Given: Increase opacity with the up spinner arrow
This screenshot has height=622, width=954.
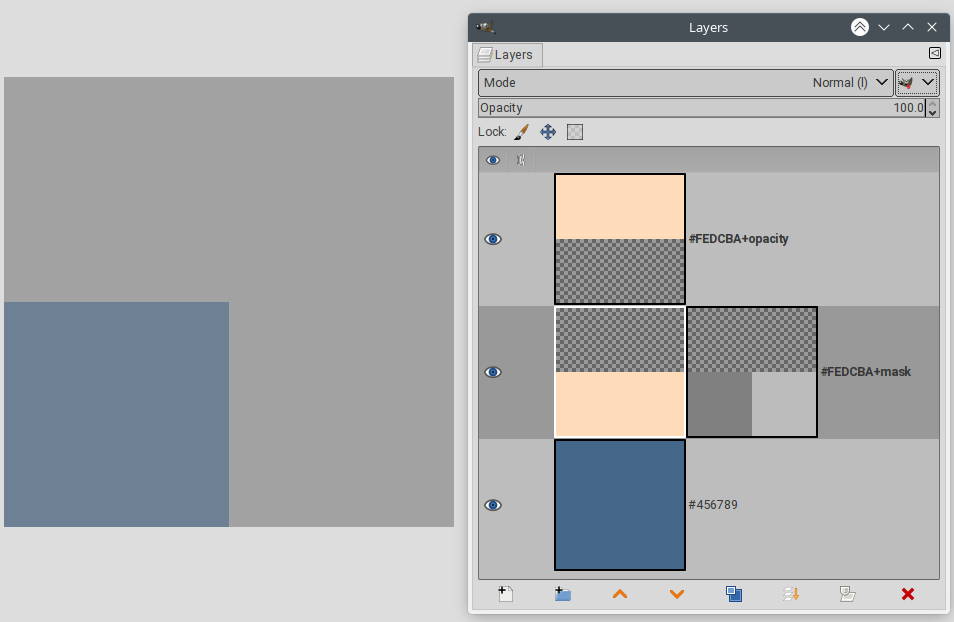Looking at the screenshot, I should click(932, 103).
